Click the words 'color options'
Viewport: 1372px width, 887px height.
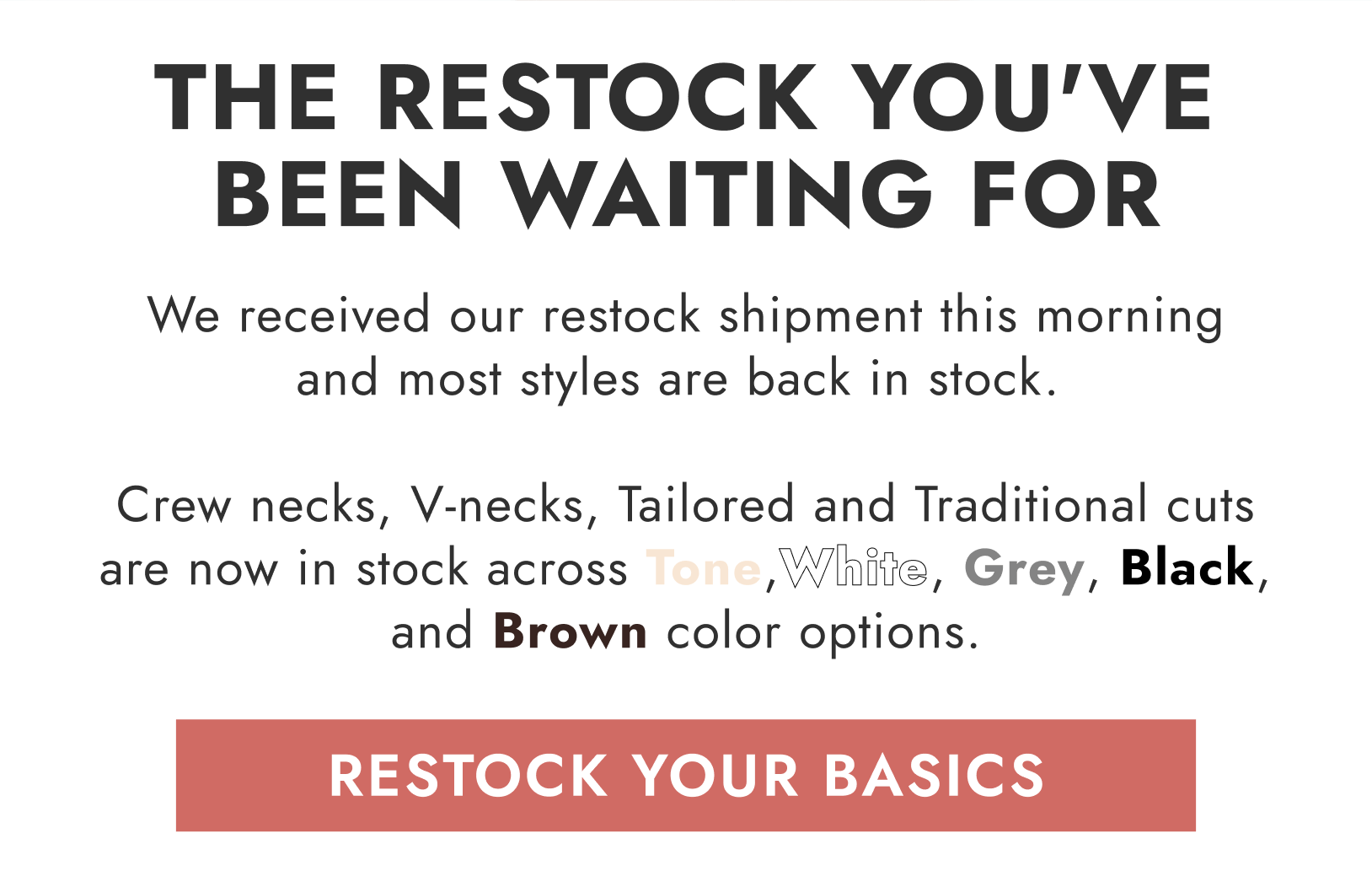click(814, 631)
